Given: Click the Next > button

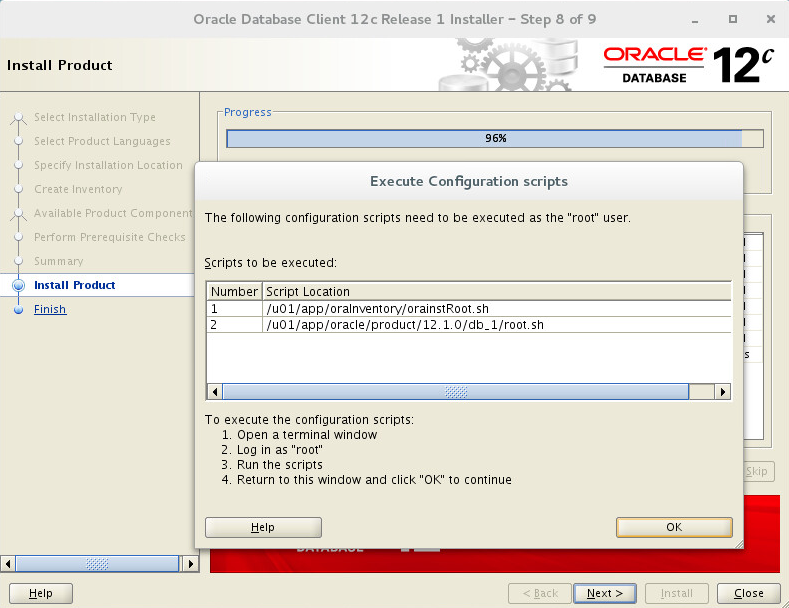Looking at the screenshot, I should click(605, 593).
